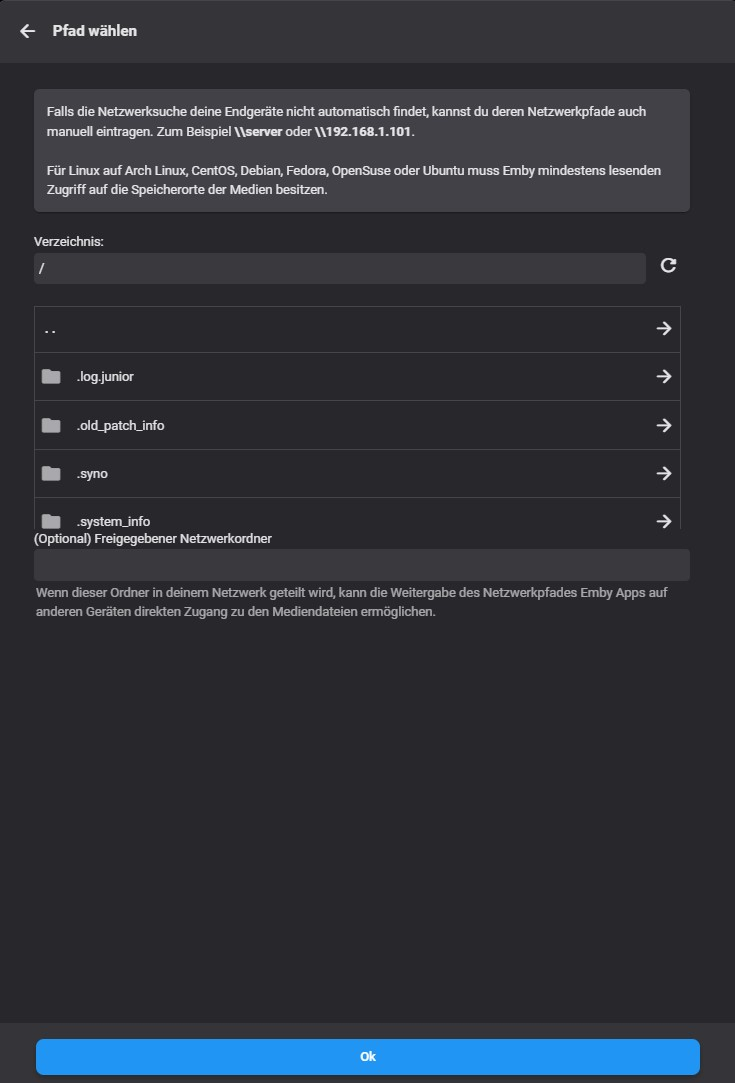Click the folder icon for .old_patch_info
735x1083 pixels.
point(51,425)
